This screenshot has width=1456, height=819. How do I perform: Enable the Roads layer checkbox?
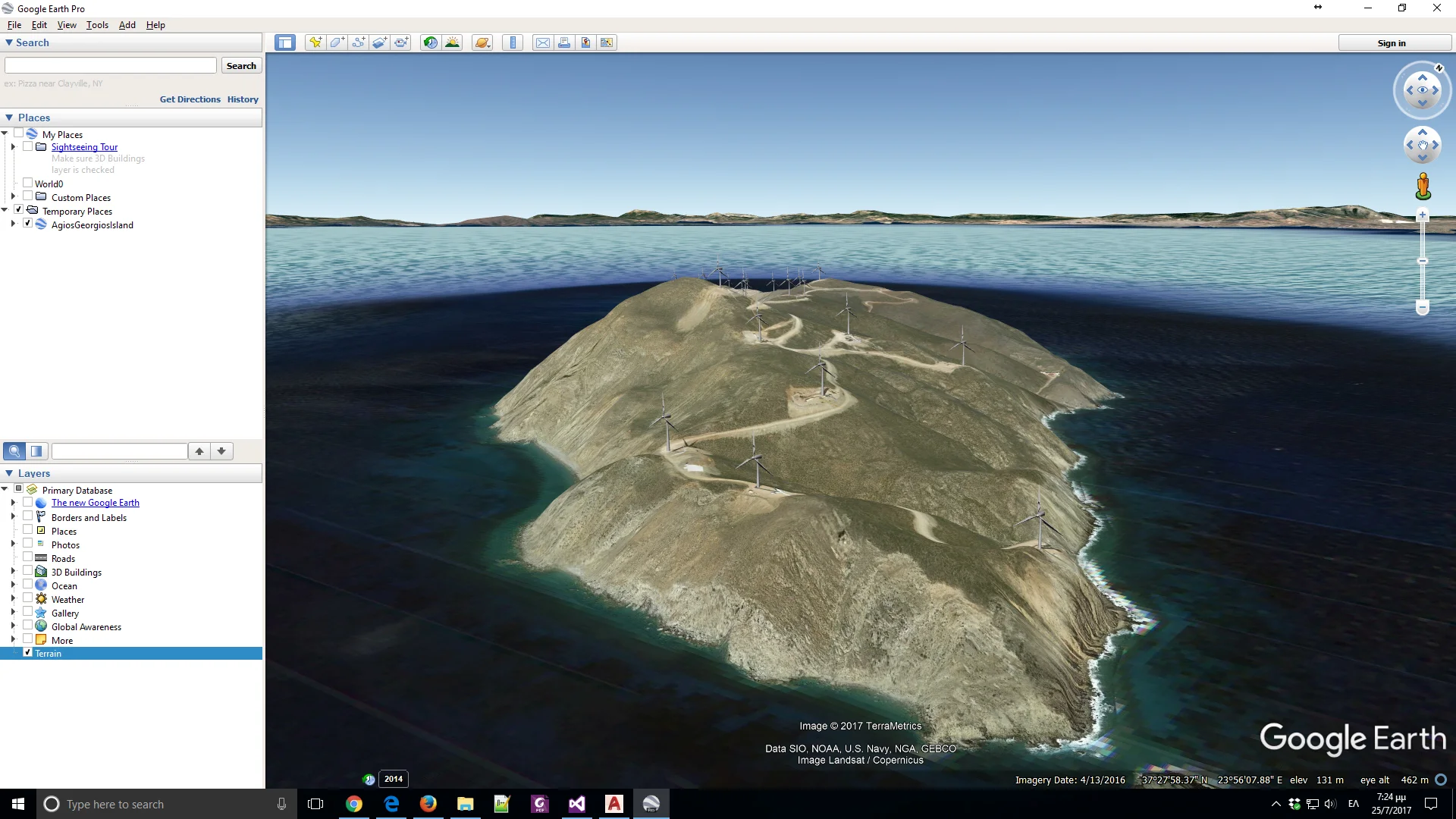28,558
